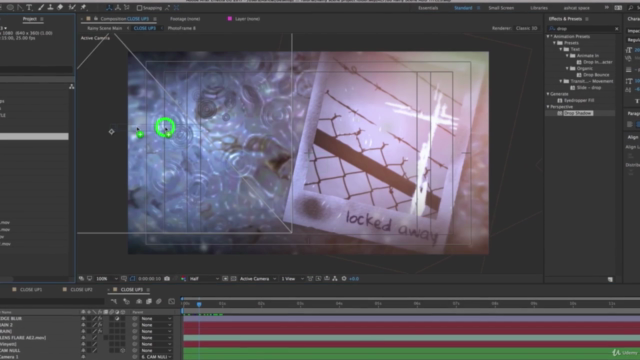Open the Graph Editor icon

171,302
